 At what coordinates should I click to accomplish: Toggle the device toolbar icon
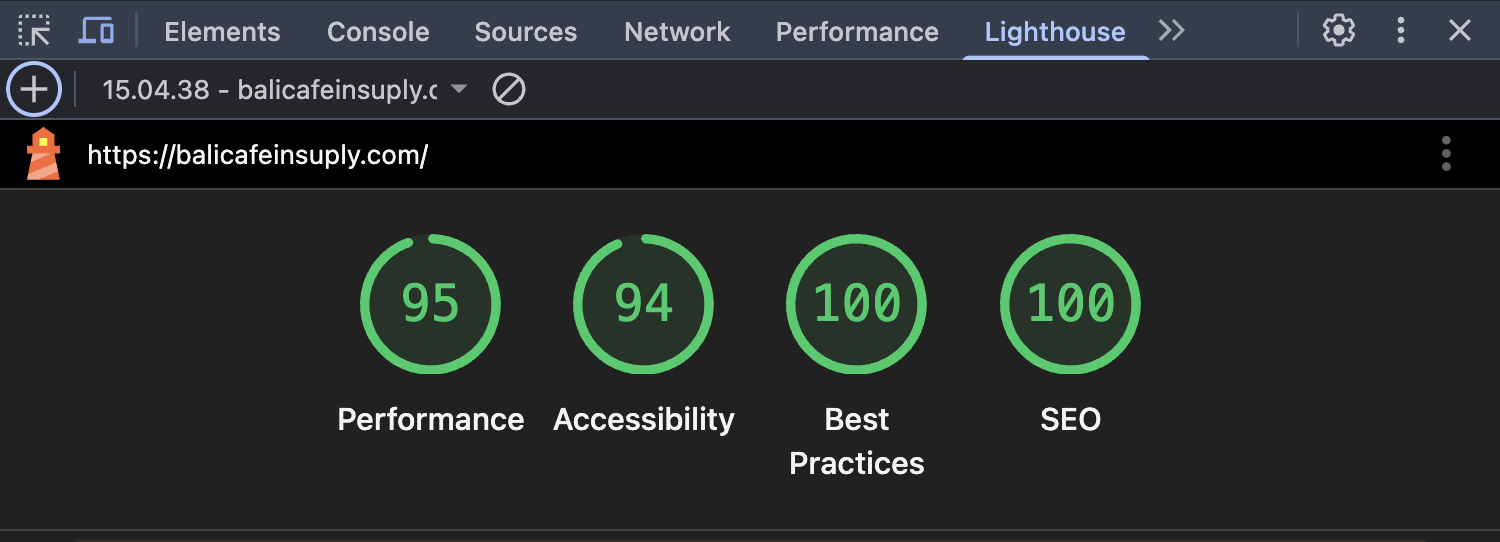tap(96, 31)
